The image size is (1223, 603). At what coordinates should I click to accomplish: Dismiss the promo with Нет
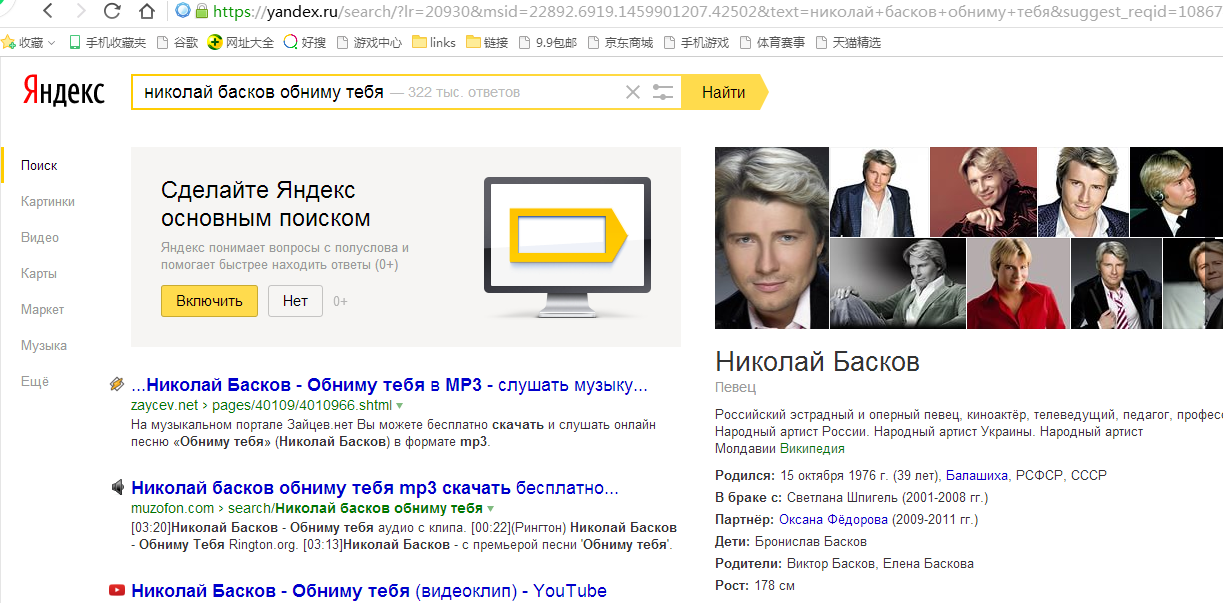295,301
